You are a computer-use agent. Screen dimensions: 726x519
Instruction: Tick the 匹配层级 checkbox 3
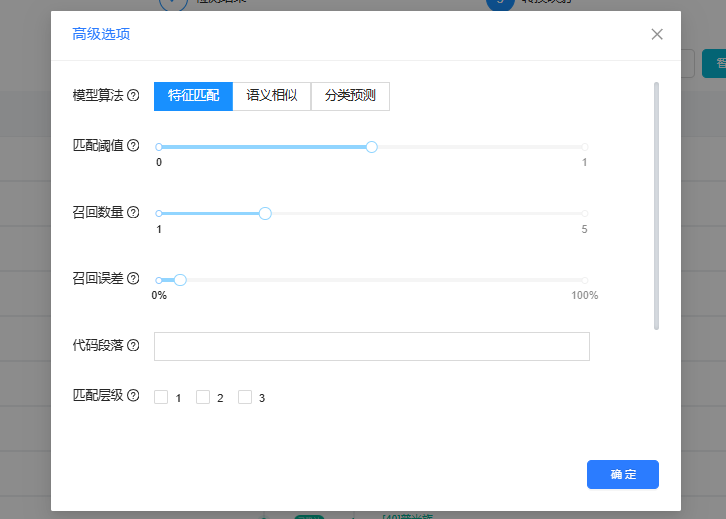click(245, 398)
